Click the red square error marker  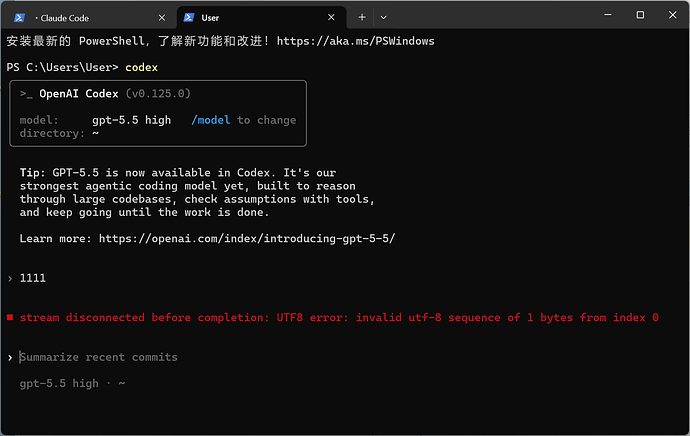(x=10, y=317)
